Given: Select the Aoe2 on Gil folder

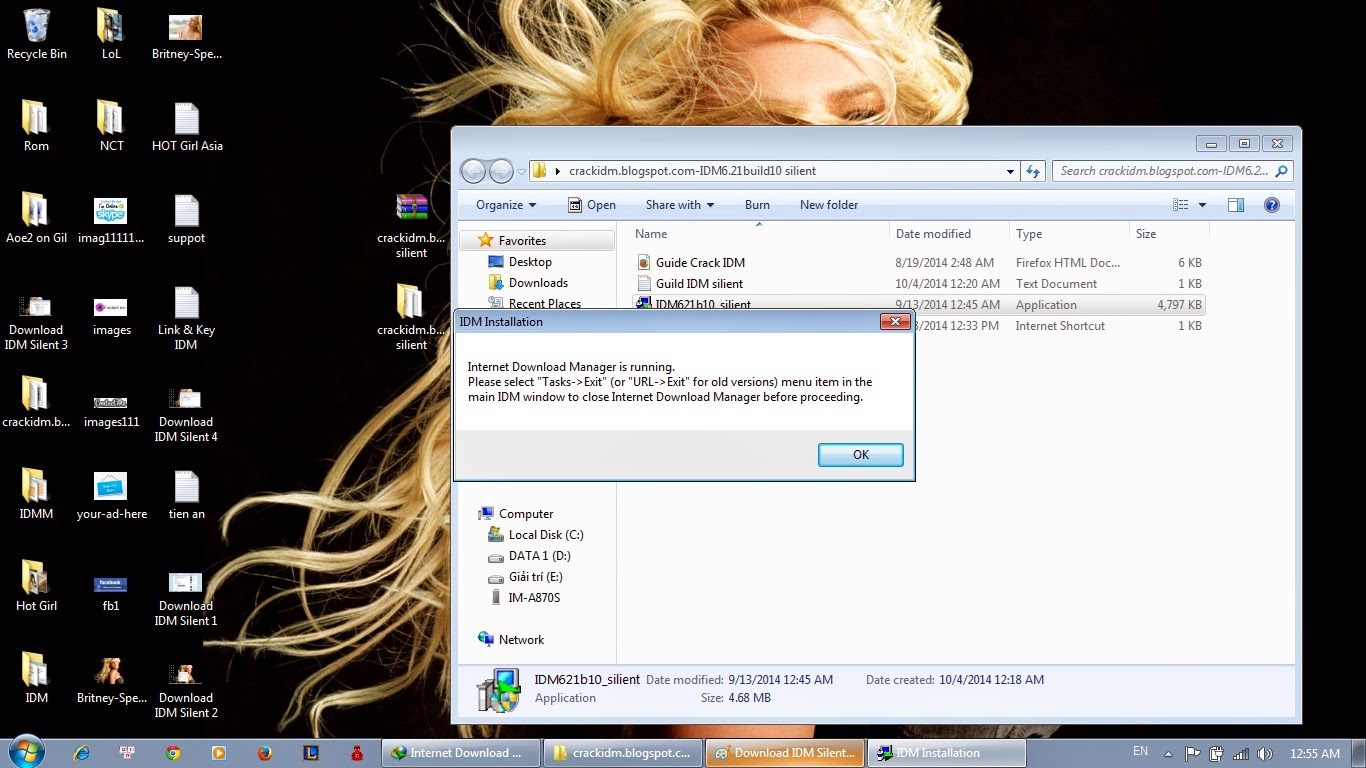Looking at the screenshot, I should 36,219.
